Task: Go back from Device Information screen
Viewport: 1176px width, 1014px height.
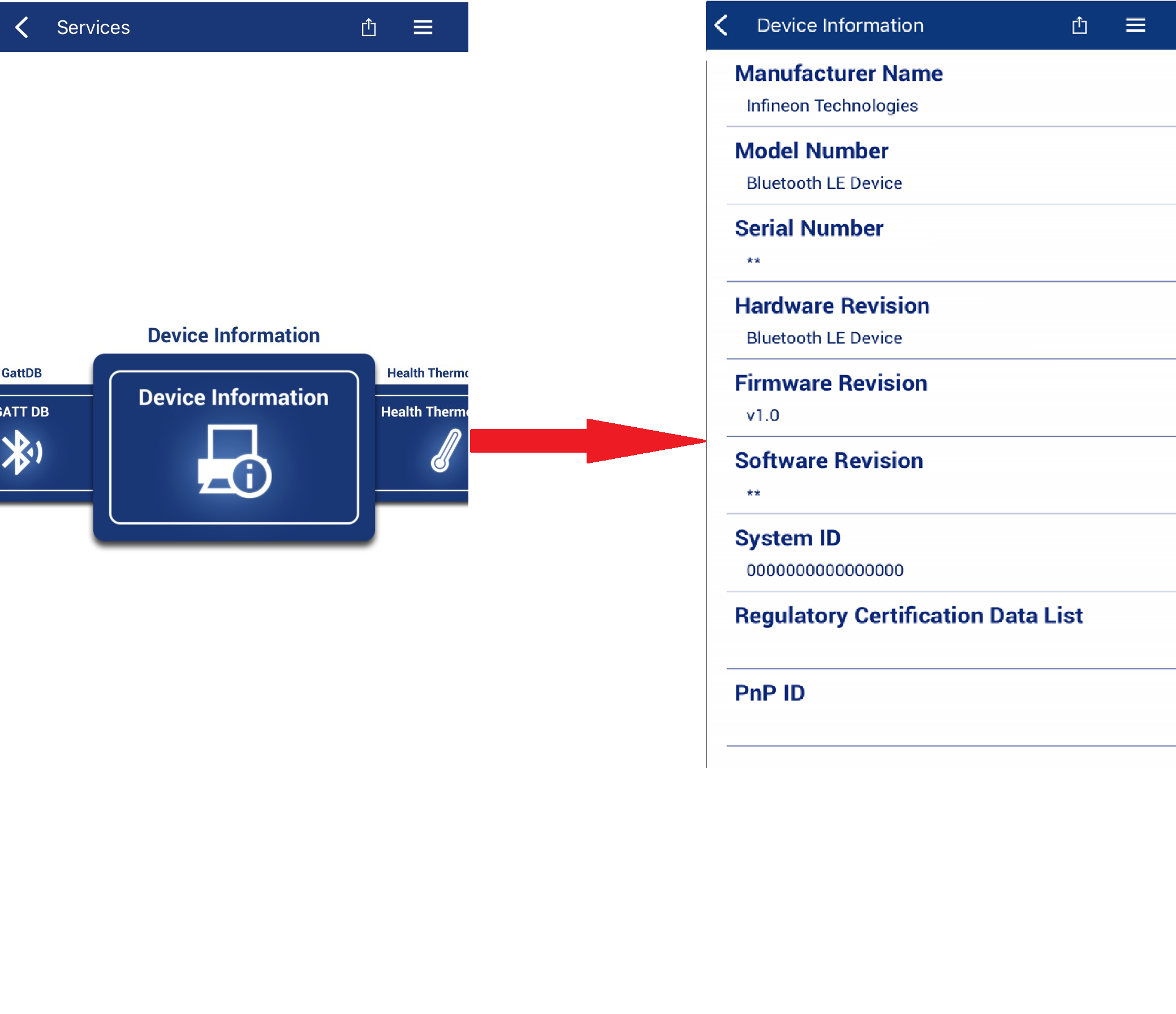Action: coord(721,25)
